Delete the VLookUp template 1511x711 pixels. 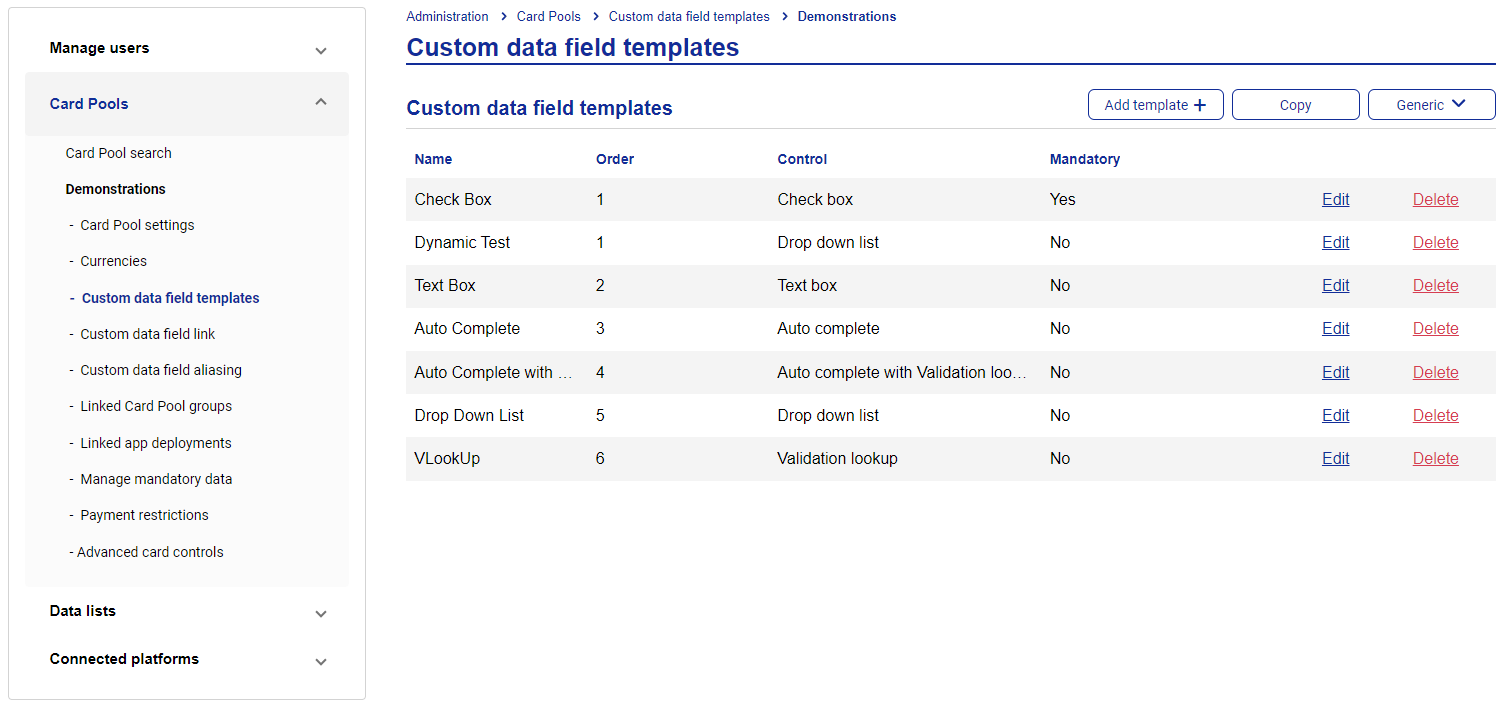coord(1435,458)
